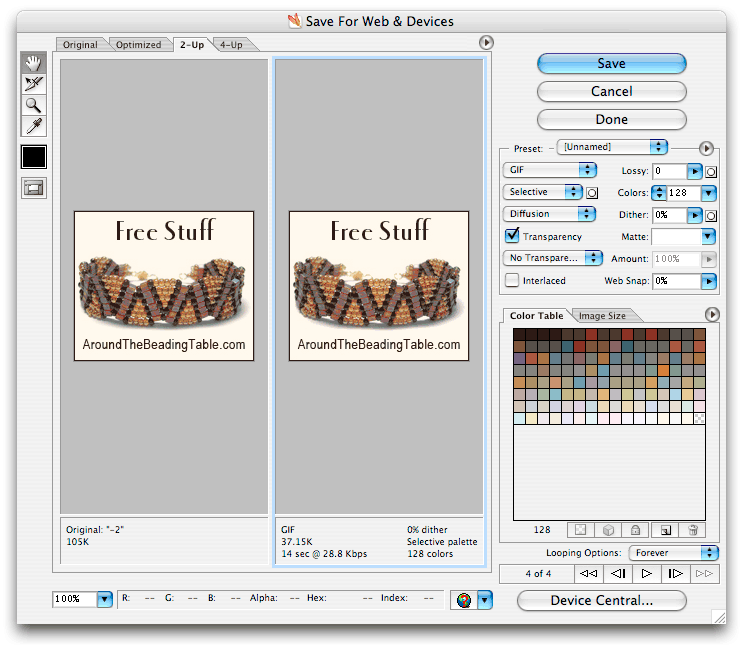743x645 pixels.
Task: Lock selected color icon in Color Table
Action: pyautogui.click(x=635, y=530)
